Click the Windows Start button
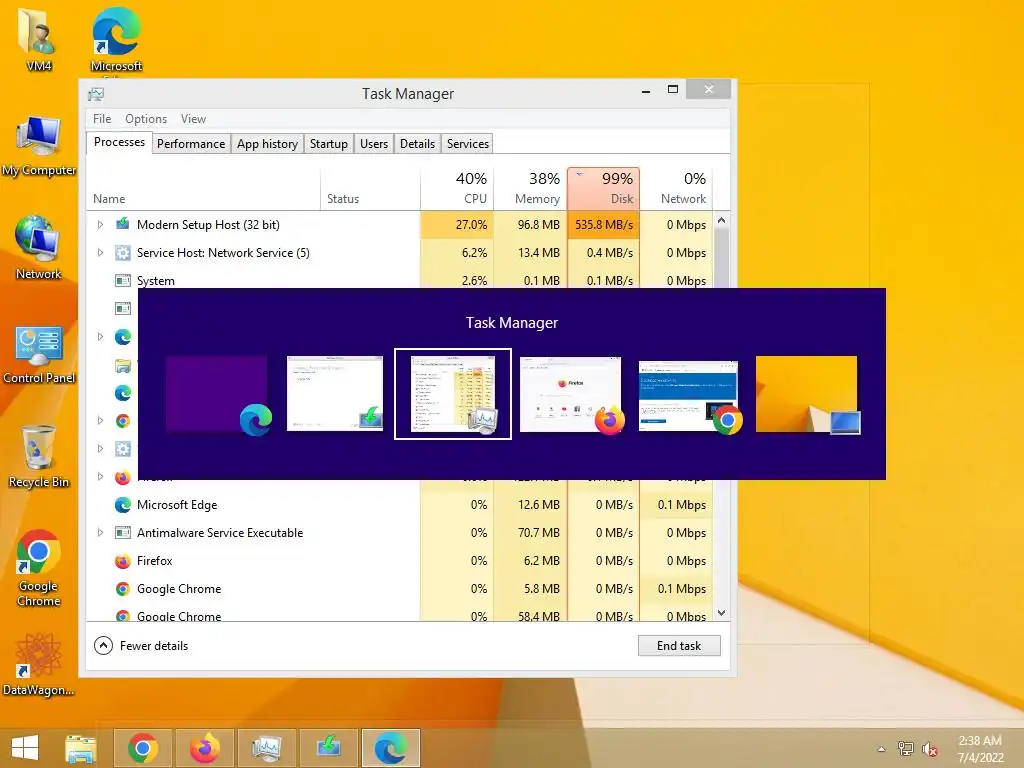This screenshot has width=1024, height=768. pos(25,748)
